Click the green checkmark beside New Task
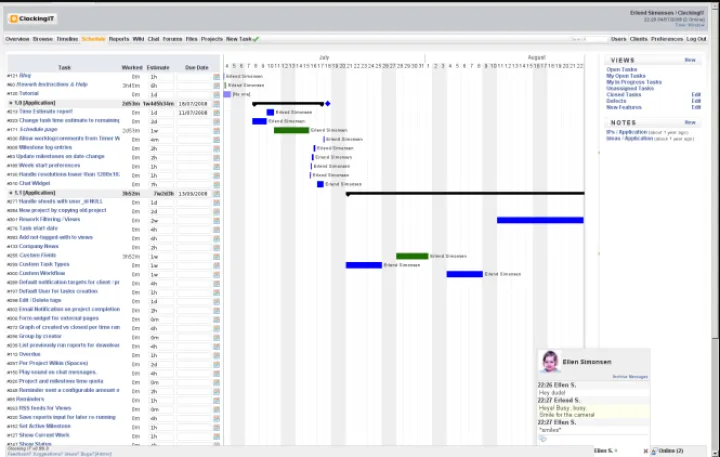The width and height of the screenshot is (720, 457). (256, 39)
